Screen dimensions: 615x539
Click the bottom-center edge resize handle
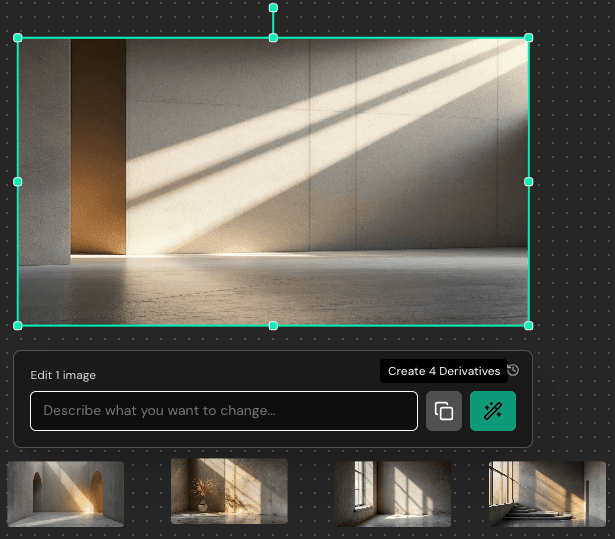pyautogui.click(x=273, y=325)
